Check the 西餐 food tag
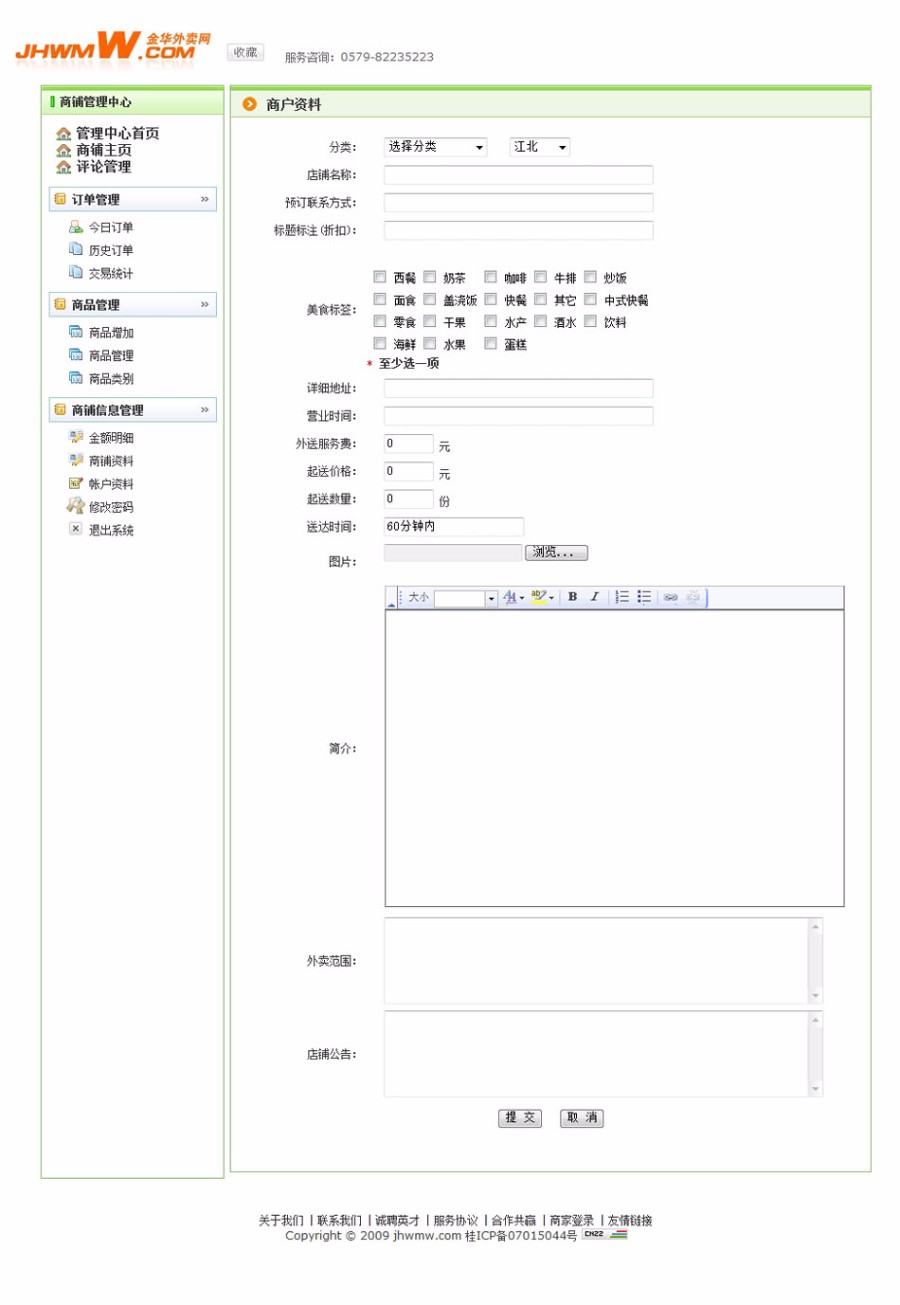 coord(380,277)
